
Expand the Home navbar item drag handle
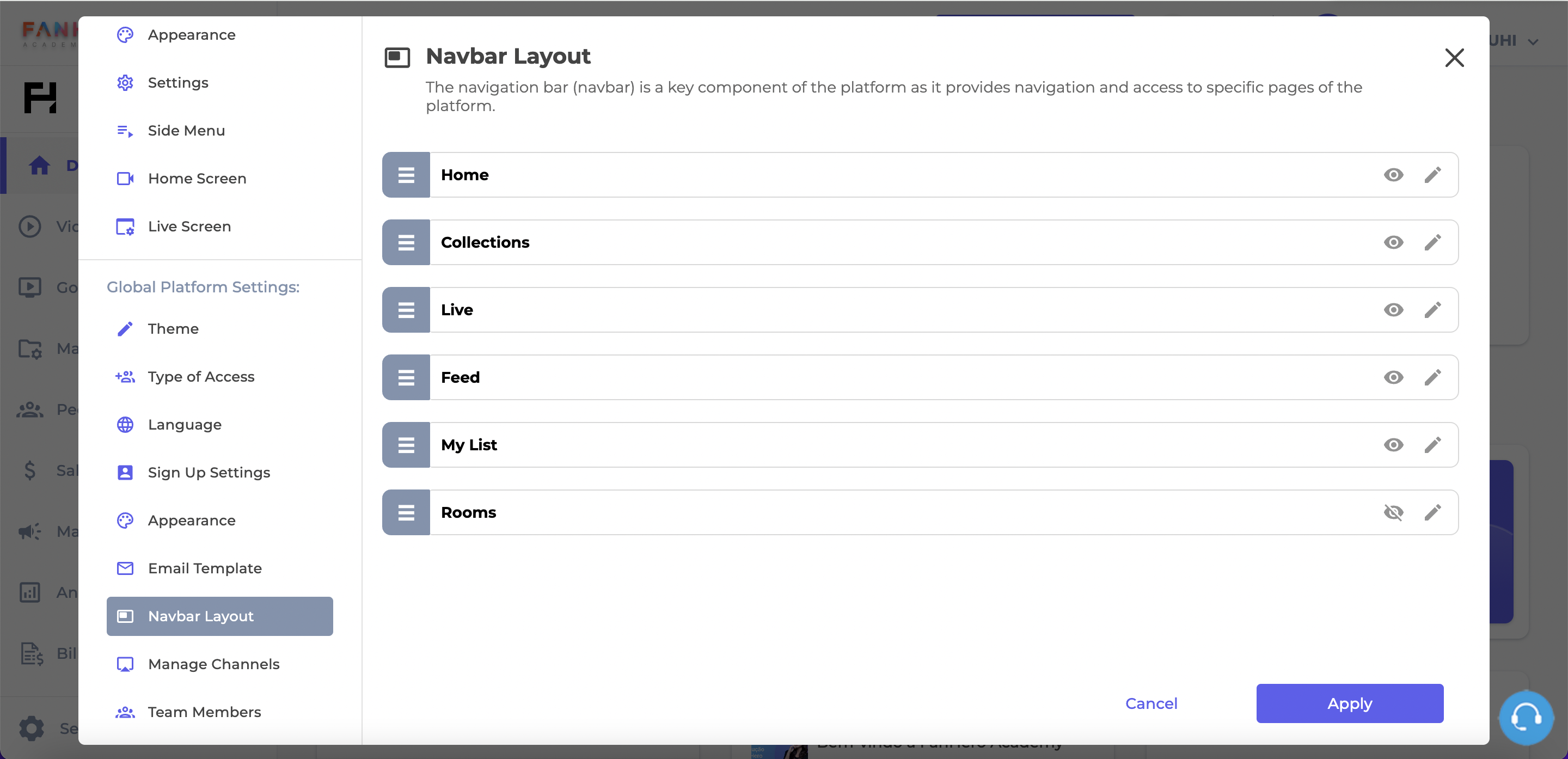coord(406,175)
